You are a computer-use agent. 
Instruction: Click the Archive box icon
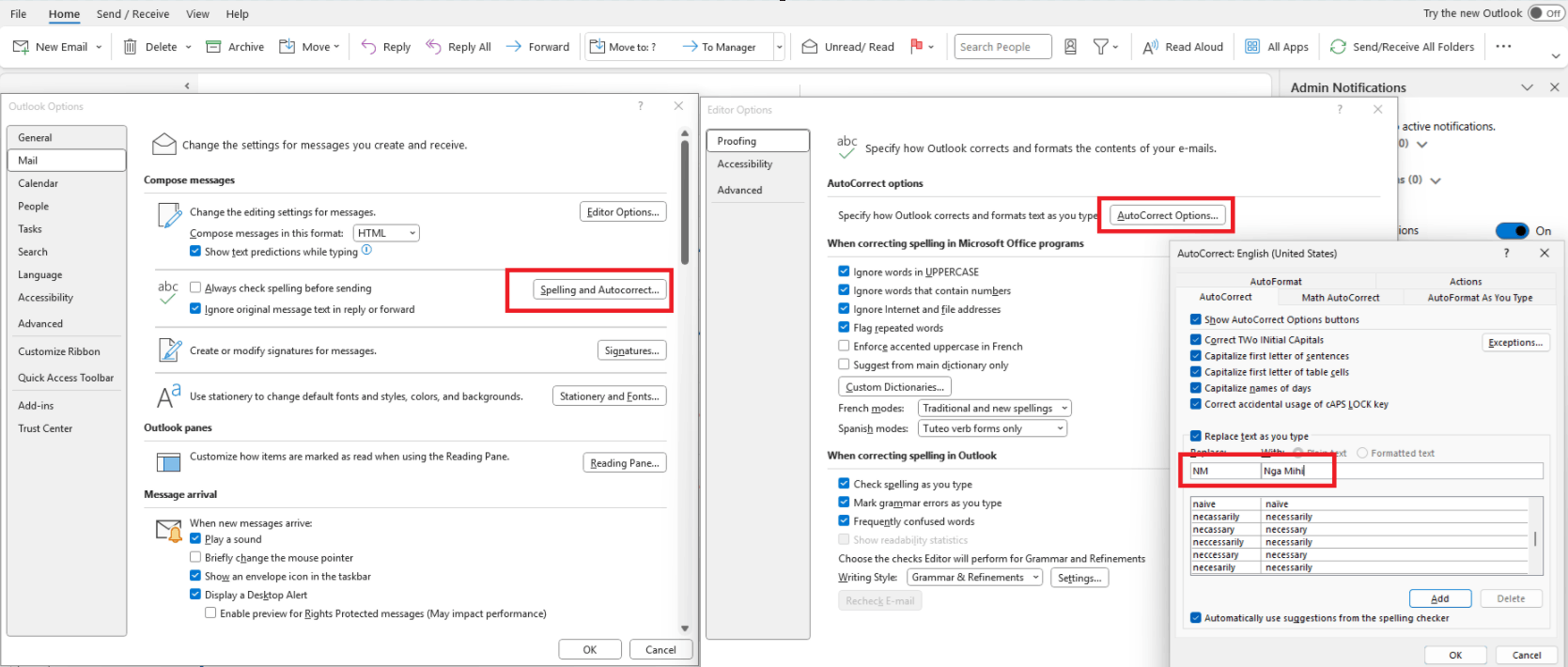coord(213,47)
